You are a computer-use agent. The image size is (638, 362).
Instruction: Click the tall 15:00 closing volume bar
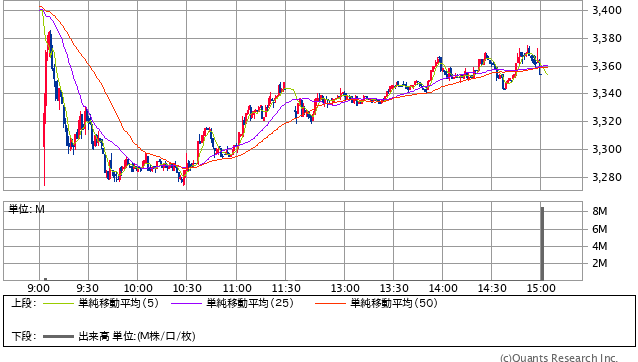tap(542, 243)
